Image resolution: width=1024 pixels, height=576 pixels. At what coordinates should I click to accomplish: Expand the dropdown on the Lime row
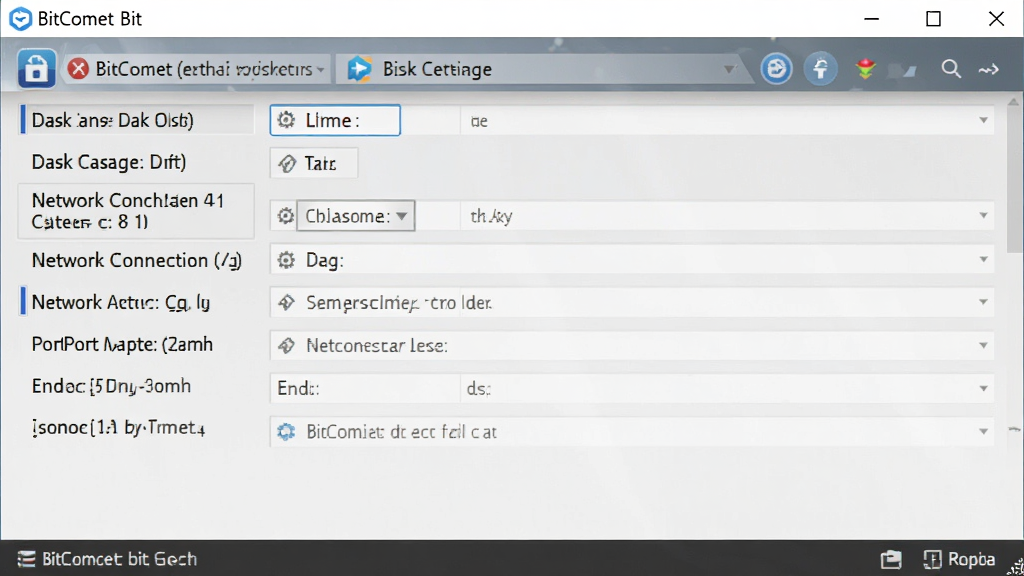point(983,120)
